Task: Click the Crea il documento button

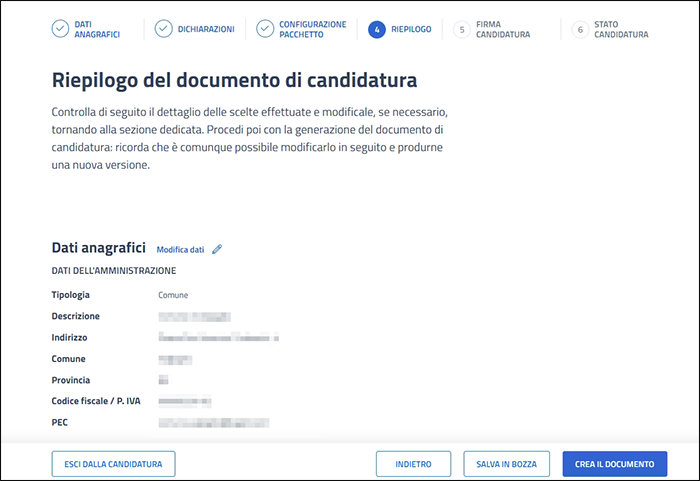Action: pos(614,464)
